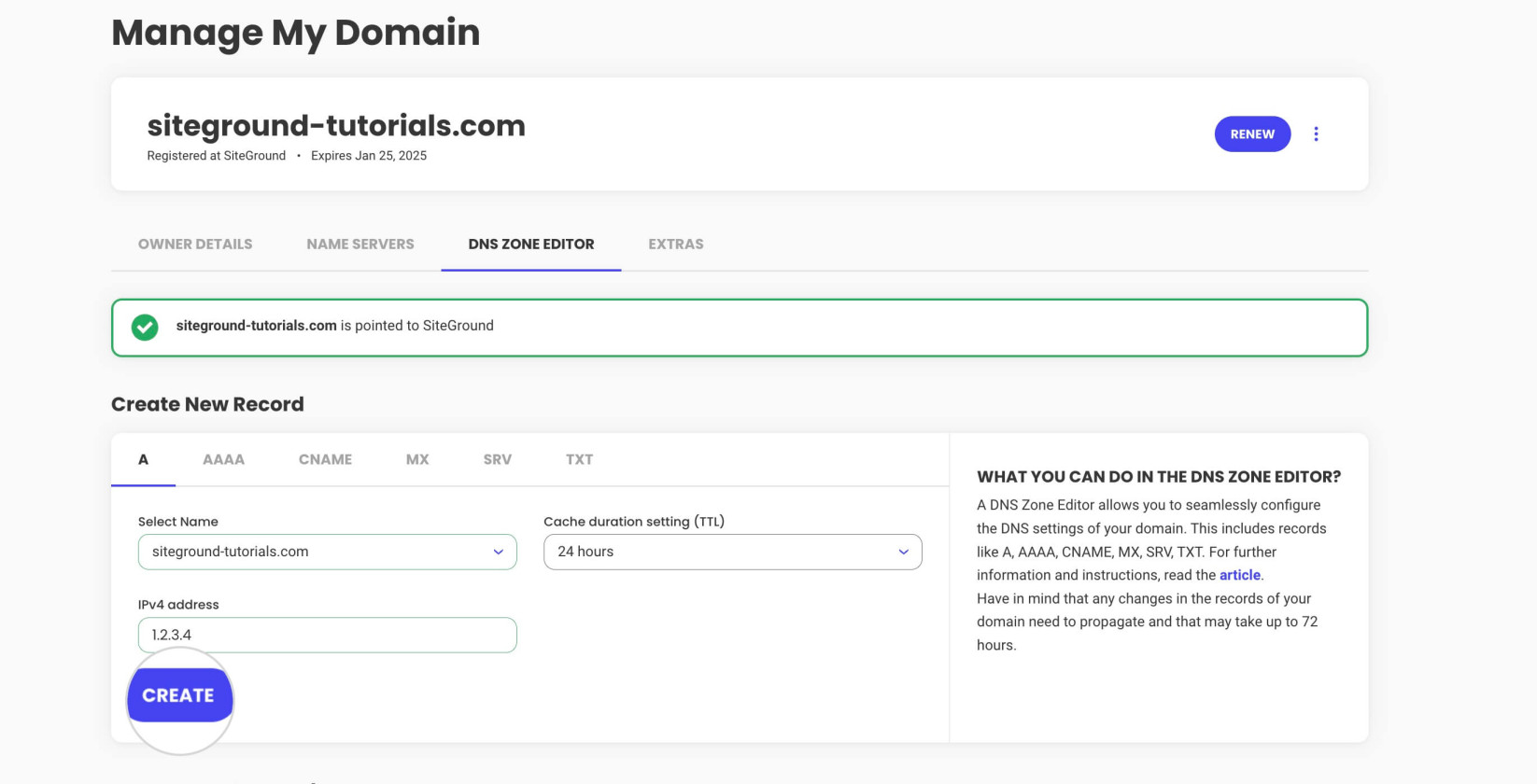1537x784 pixels.
Task: Select the TXT record type
Action: coord(579,459)
